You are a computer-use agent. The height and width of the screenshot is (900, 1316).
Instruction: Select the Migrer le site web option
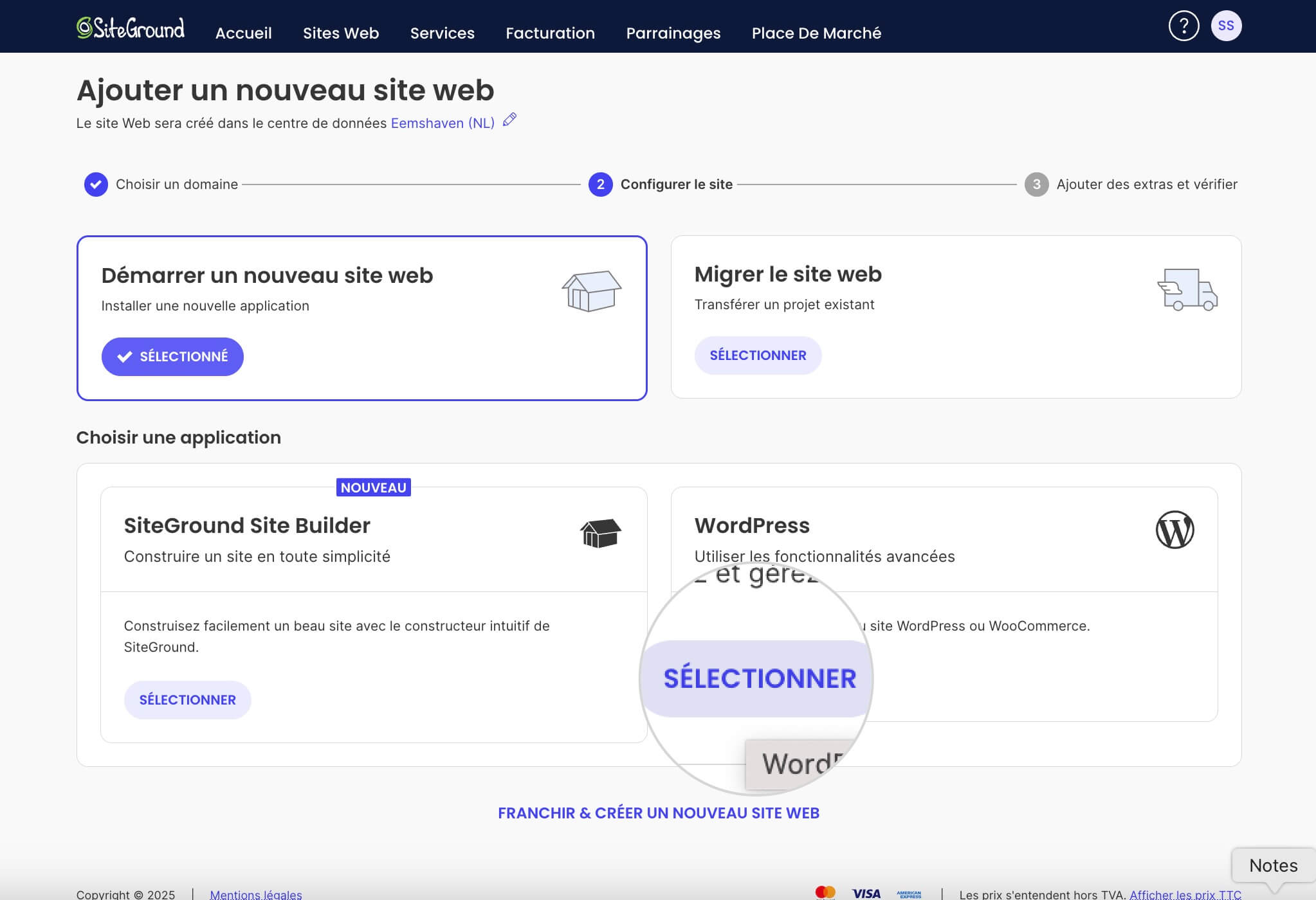pos(758,355)
